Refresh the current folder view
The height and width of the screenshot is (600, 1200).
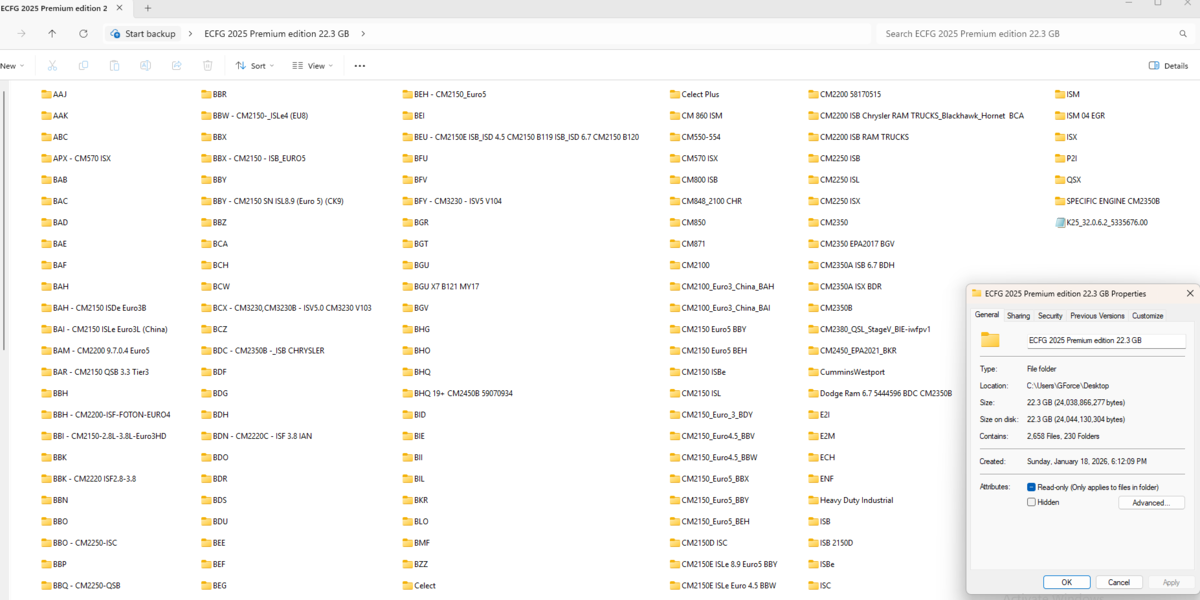click(x=83, y=33)
